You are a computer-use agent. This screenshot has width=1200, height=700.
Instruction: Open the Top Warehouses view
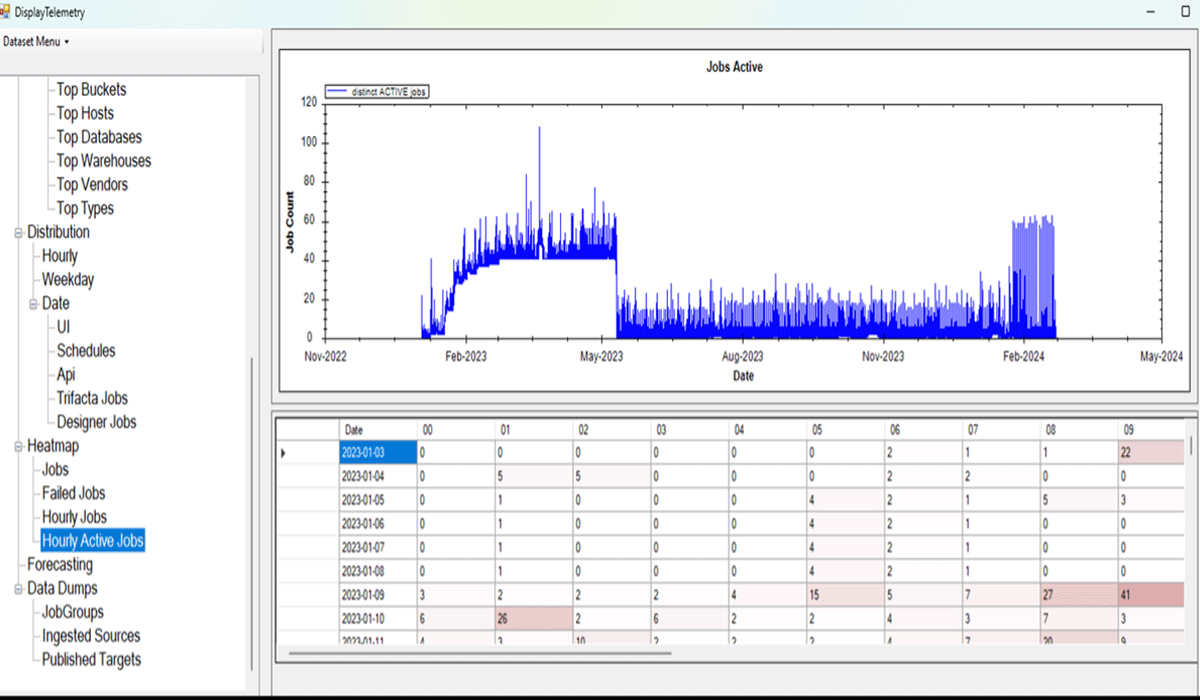coord(103,161)
